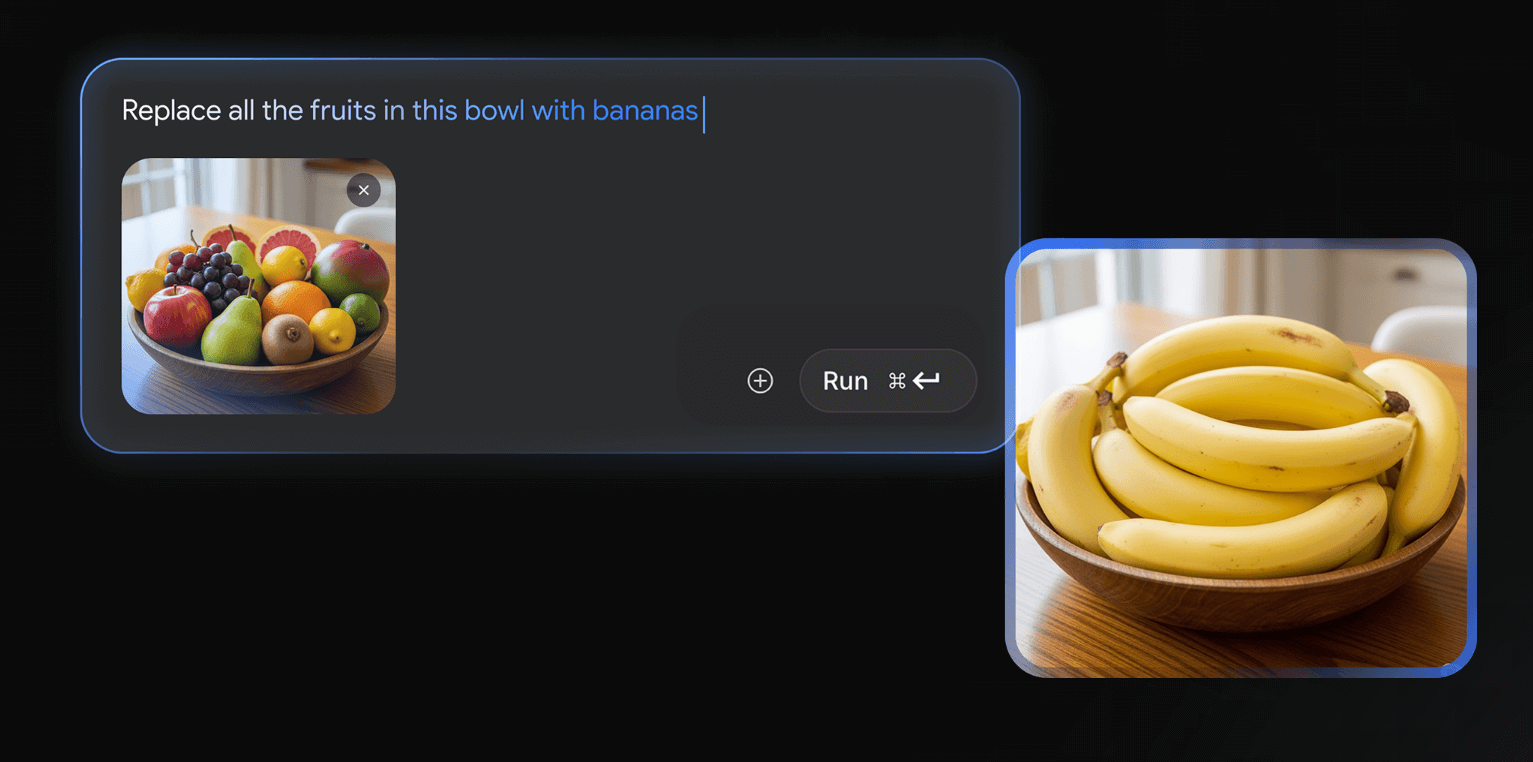Viewport: 1533px width, 762px height.
Task: Click the word "Replace" in the prompt
Action: point(171,111)
